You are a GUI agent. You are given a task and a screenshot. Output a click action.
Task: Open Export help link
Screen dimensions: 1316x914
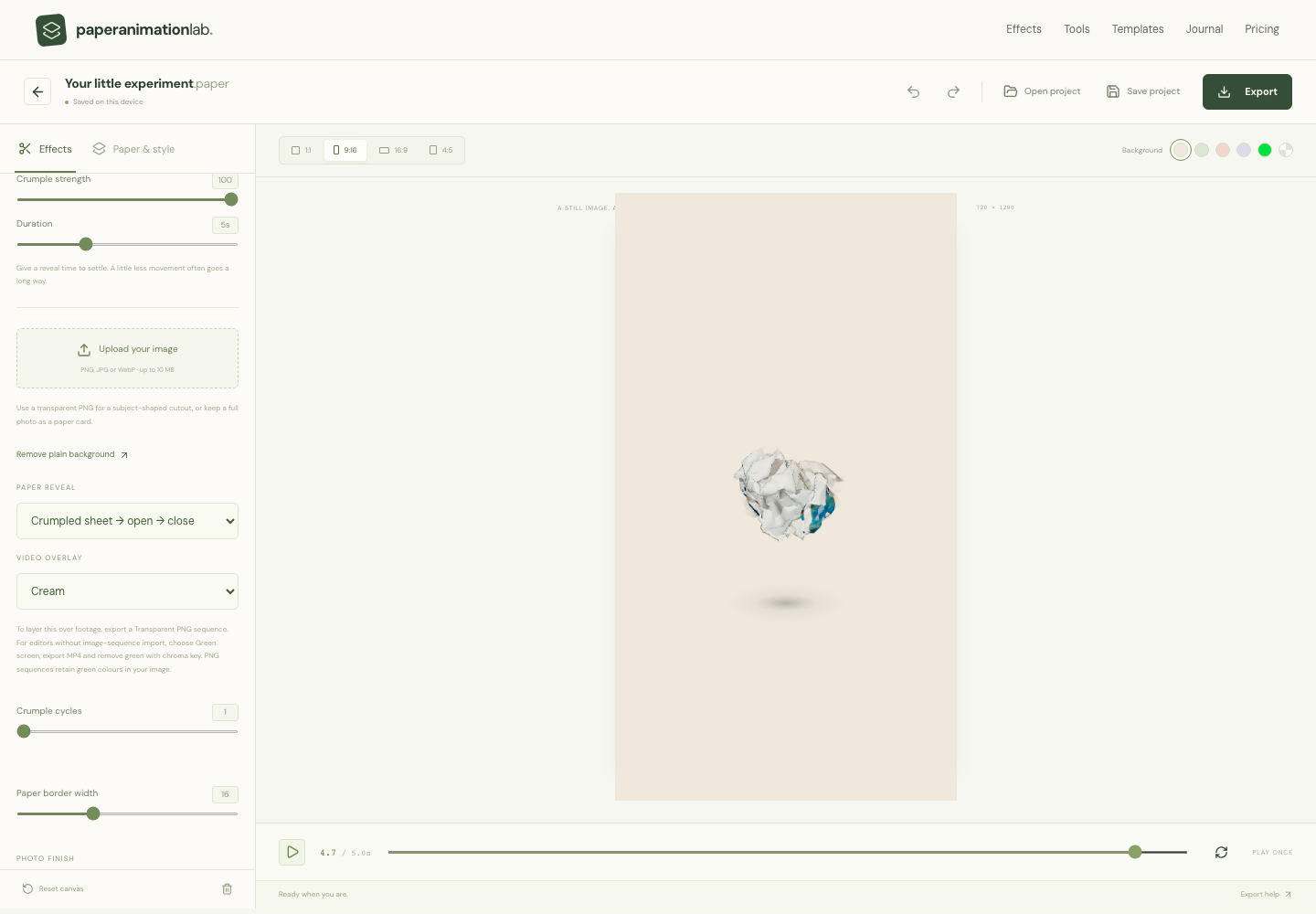[x=1266, y=895]
